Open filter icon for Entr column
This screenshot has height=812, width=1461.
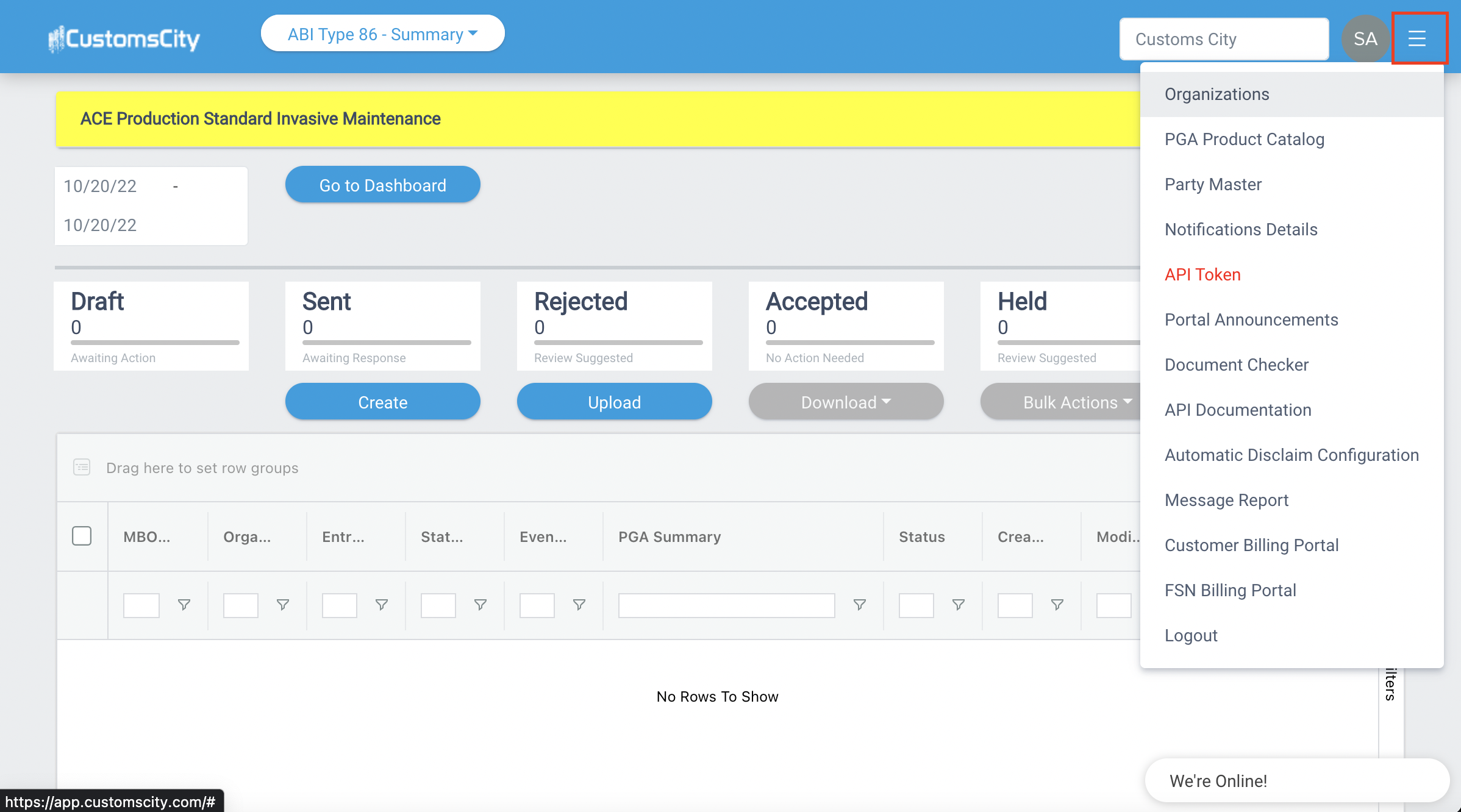pos(381,605)
